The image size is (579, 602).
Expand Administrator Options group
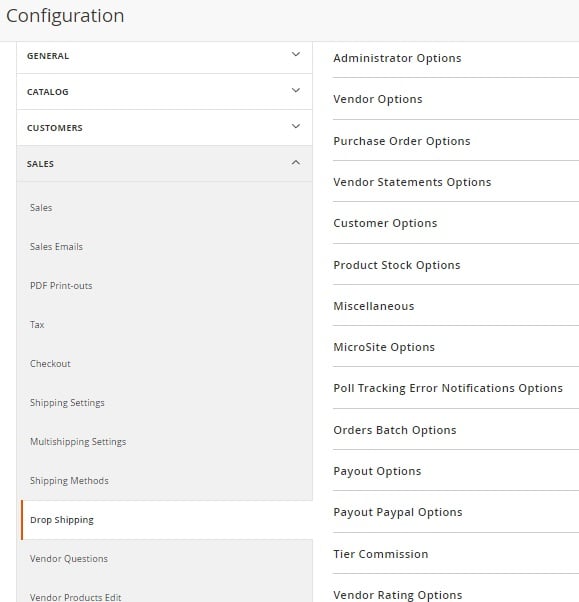click(397, 58)
